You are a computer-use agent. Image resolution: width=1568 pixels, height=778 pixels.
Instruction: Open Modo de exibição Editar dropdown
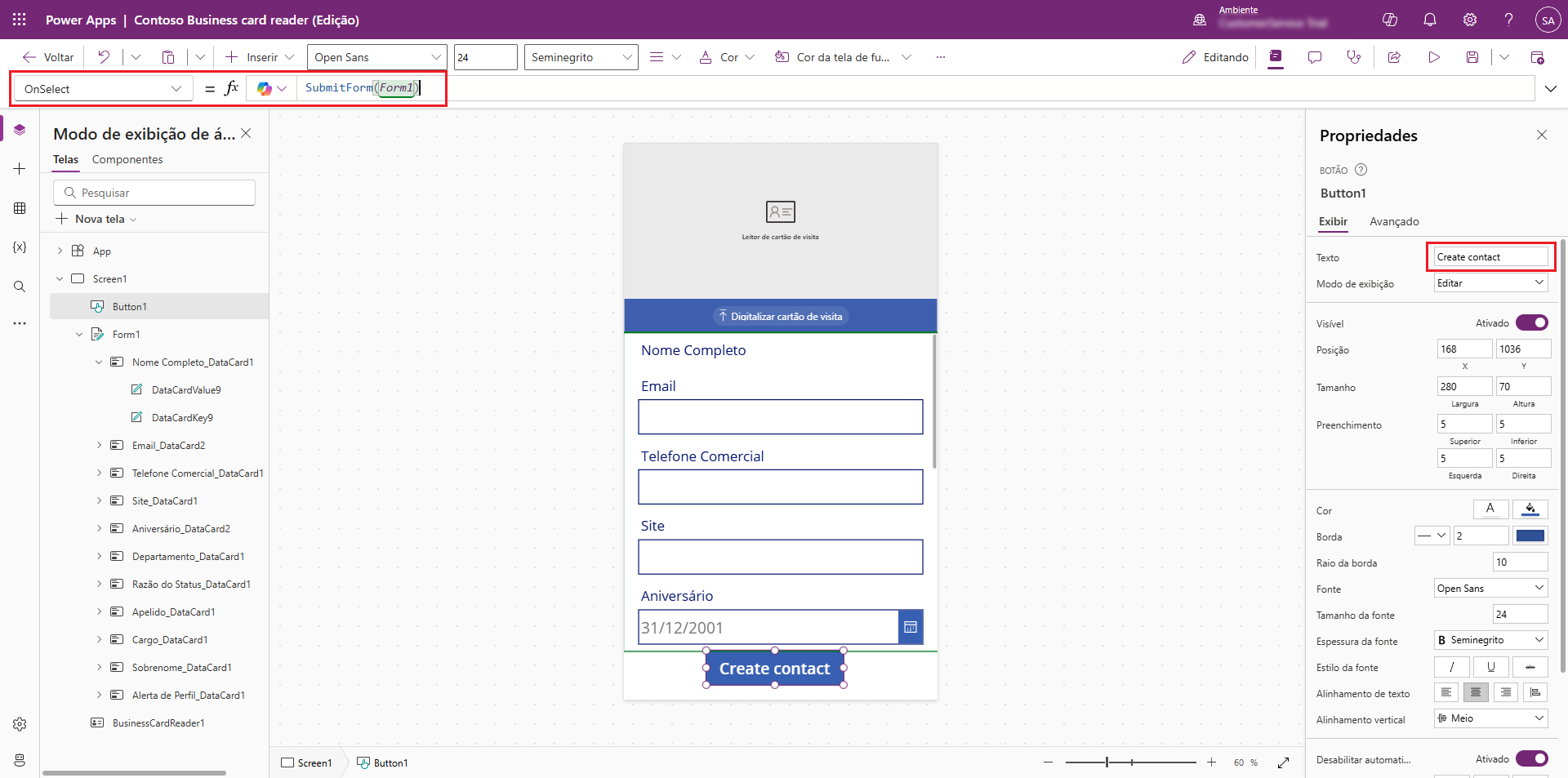(1490, 282)
